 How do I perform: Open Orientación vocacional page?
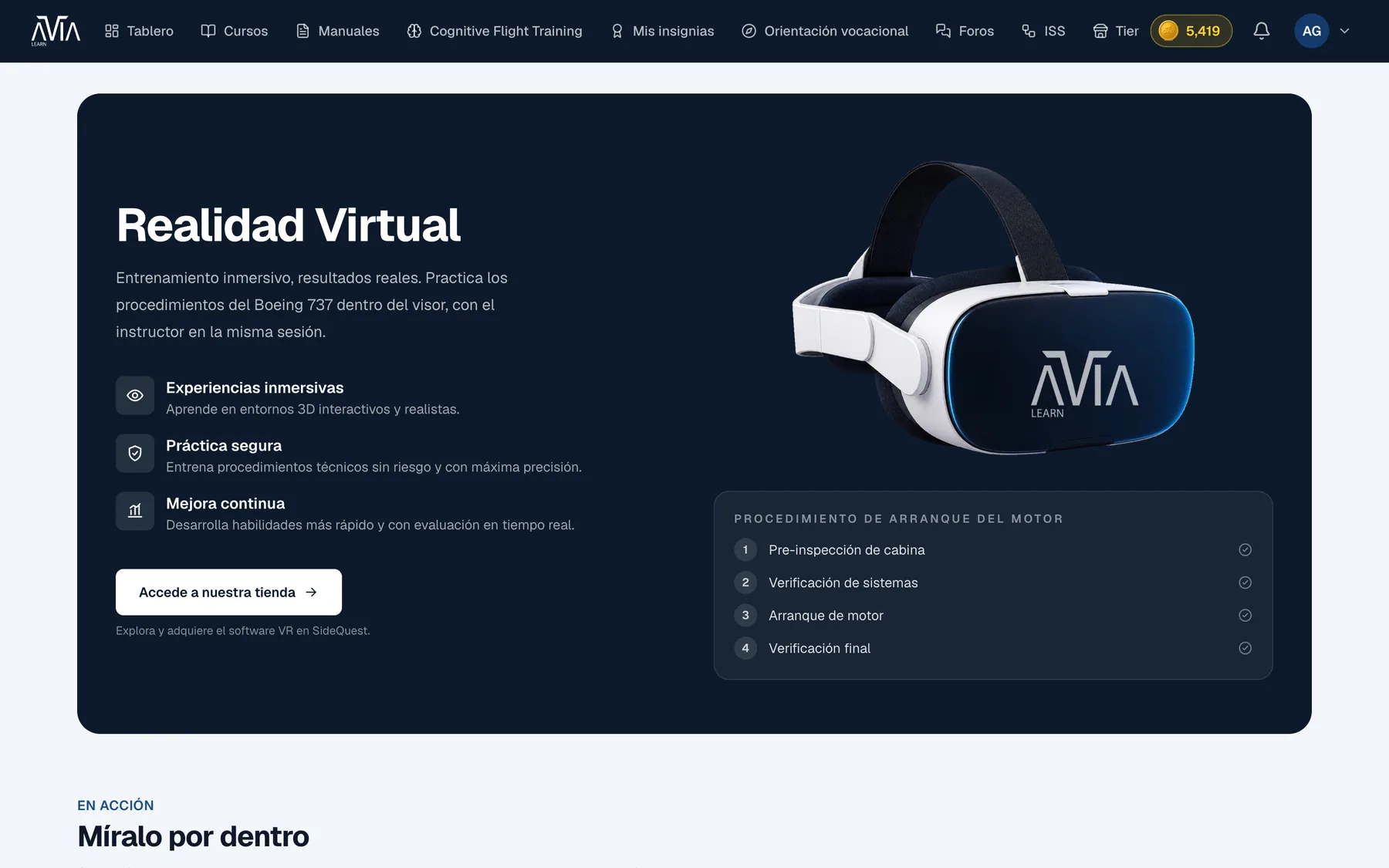pos(825,31)
